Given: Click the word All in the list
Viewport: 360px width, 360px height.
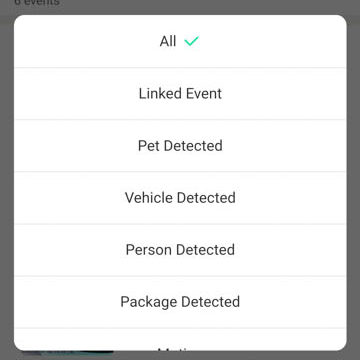Looking at the screenshot, I should (168, 41).
